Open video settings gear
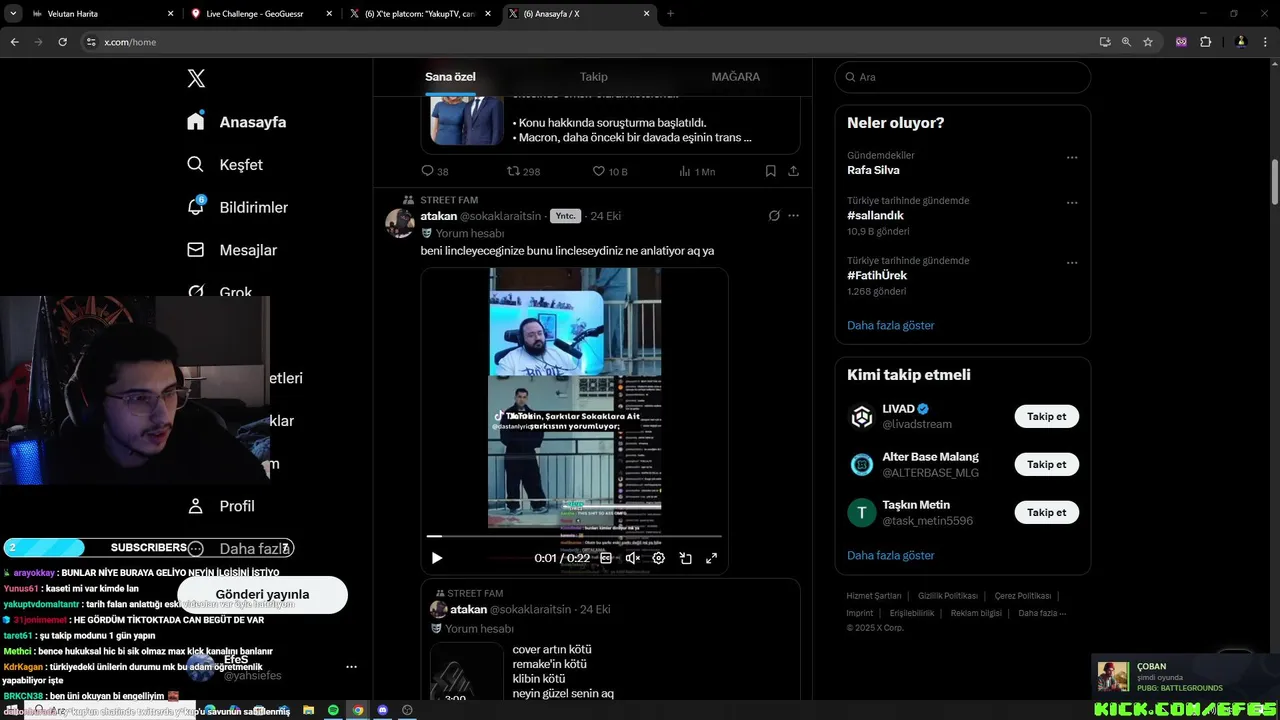The width and height of the screenshot is (1280, 720). [x=658, y=558]
